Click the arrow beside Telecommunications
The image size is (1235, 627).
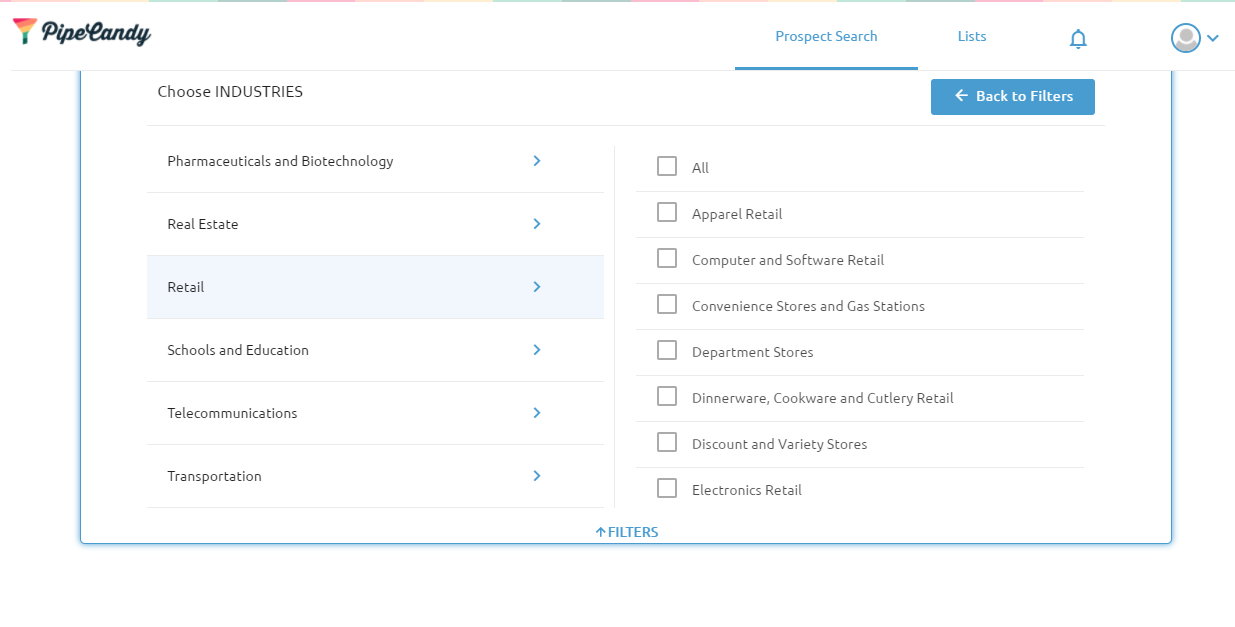[x=537, y=413]
